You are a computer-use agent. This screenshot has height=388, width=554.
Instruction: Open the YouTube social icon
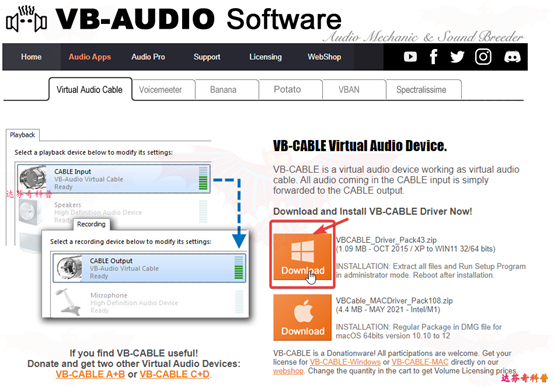tap(410, 57)
